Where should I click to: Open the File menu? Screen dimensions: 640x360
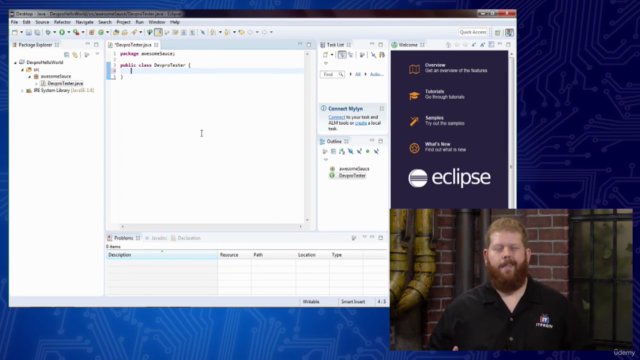click(x=14, y=22)
